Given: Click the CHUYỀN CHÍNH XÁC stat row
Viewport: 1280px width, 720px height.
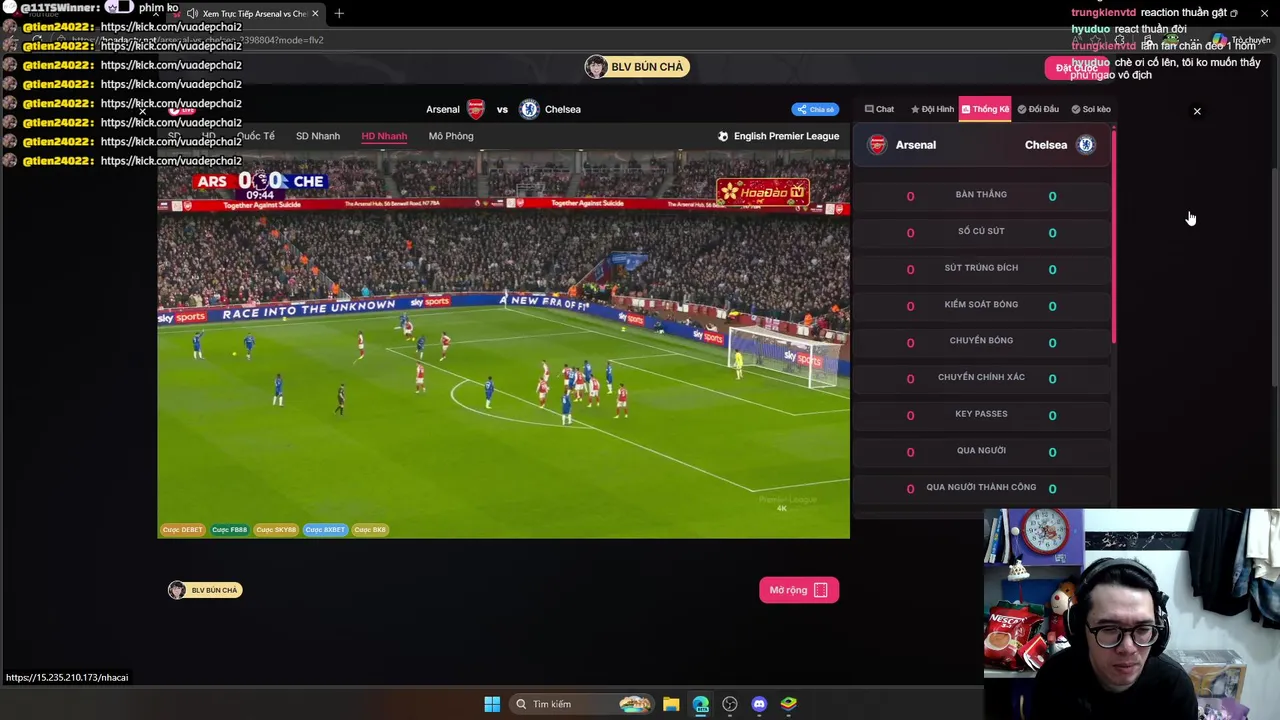Looking at the screenshot, I should [x=981, y=379].
